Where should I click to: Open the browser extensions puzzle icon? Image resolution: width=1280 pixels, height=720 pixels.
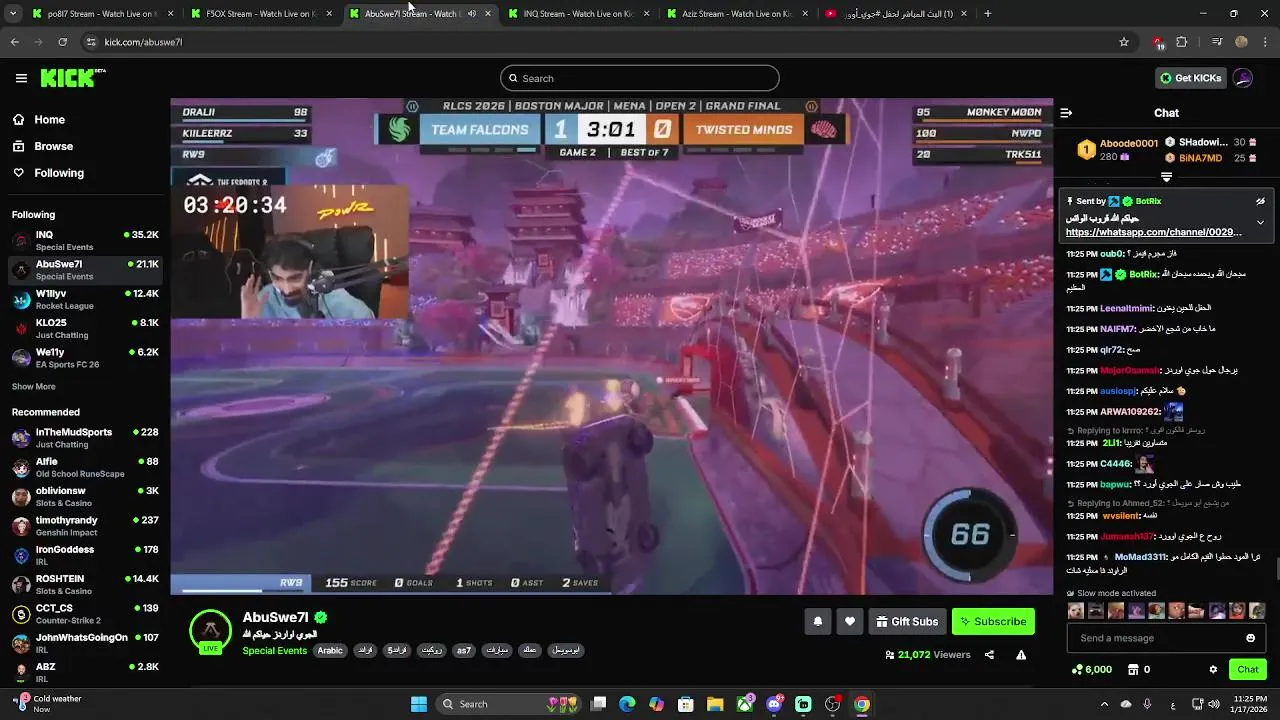[1182, 42]
